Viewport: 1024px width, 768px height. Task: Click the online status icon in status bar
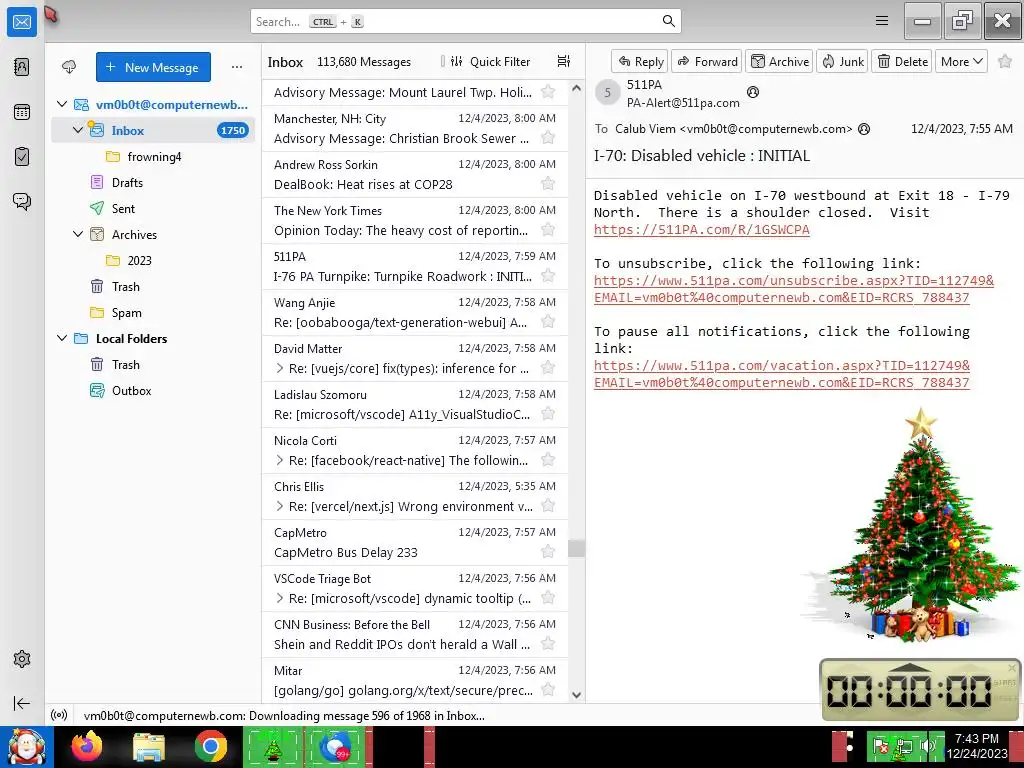[59, 715]
